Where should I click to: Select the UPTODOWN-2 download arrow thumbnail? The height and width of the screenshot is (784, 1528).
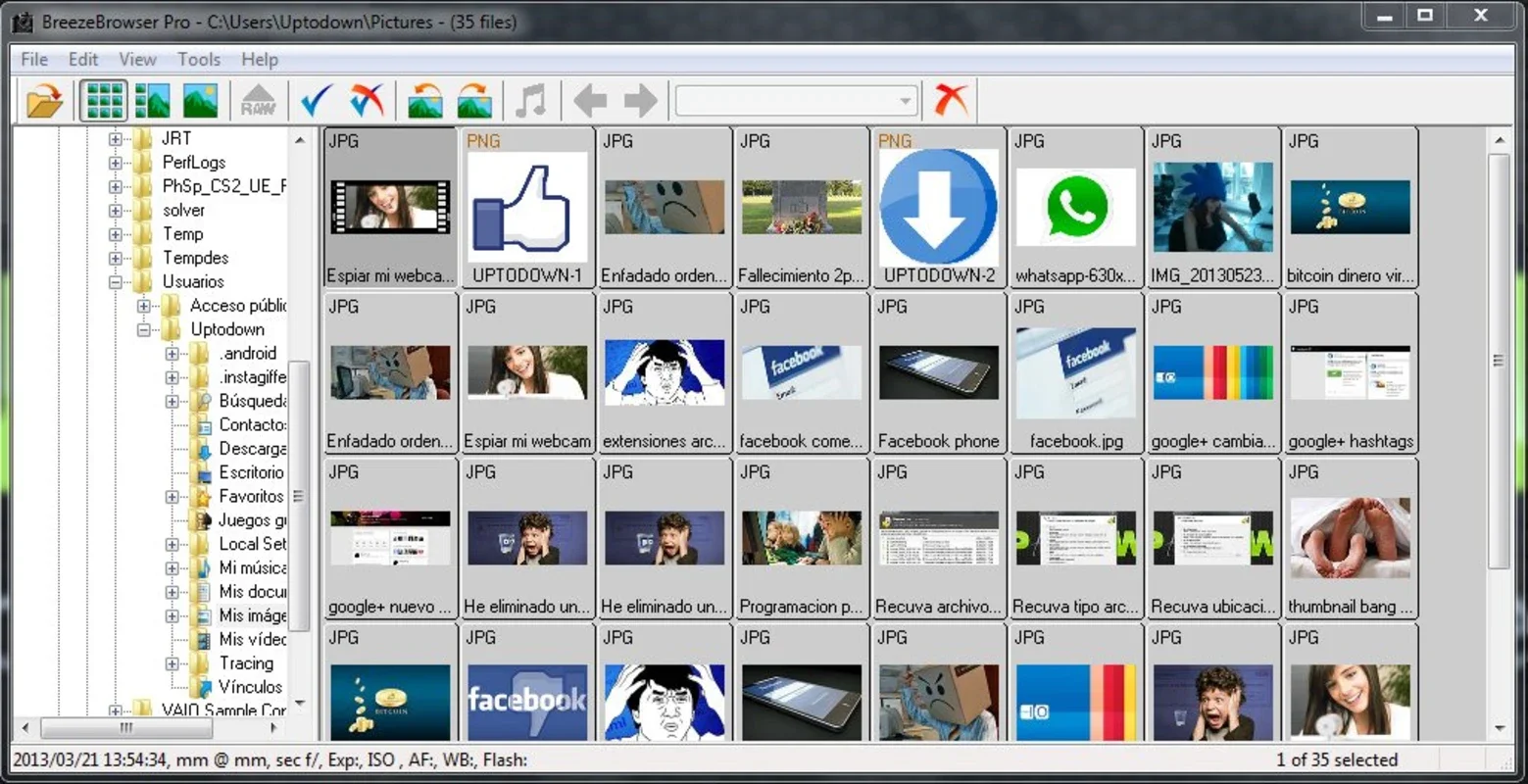939,208
